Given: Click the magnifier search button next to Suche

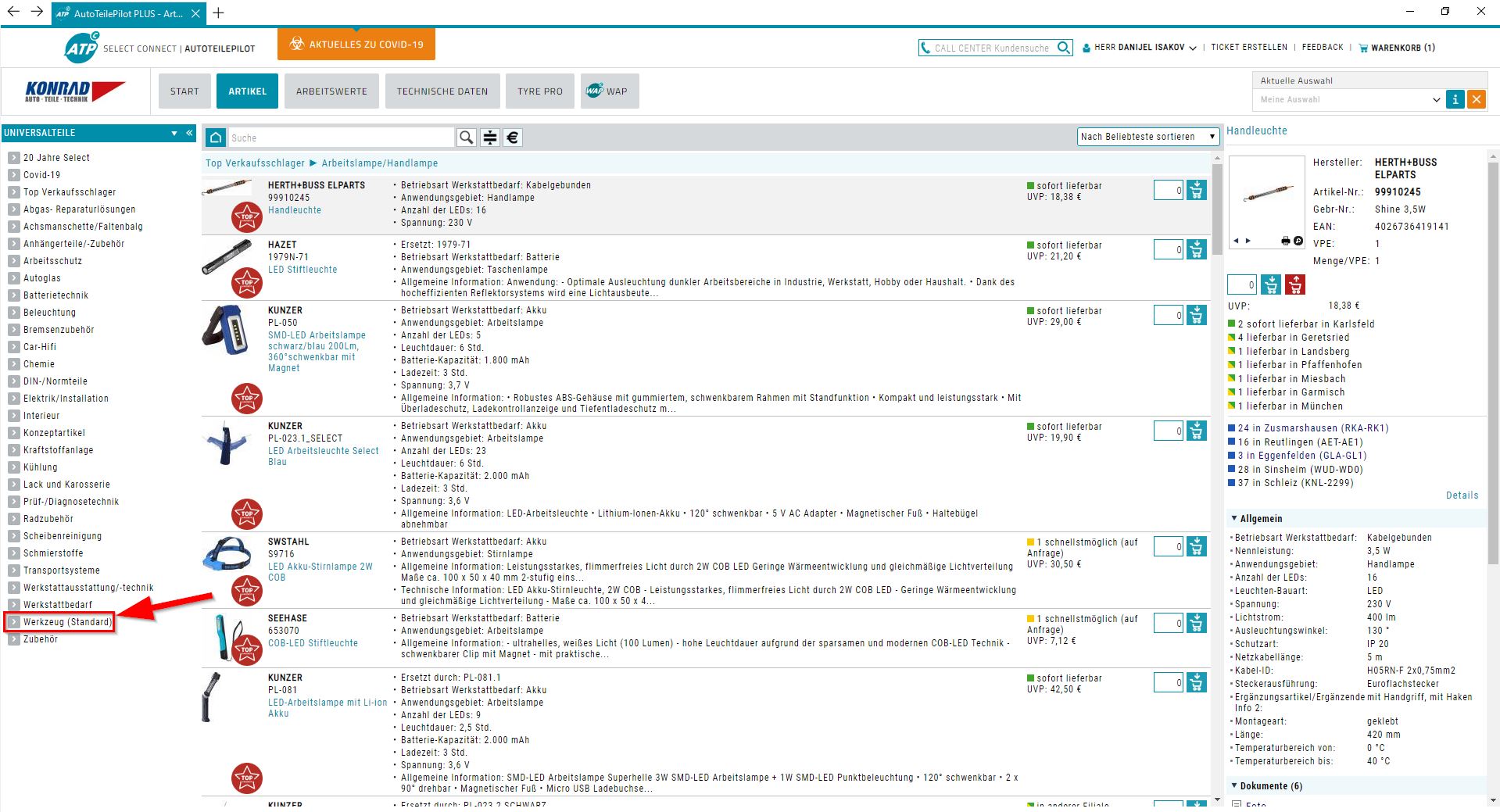Looking at the screenshot, I should pos(467,138).
